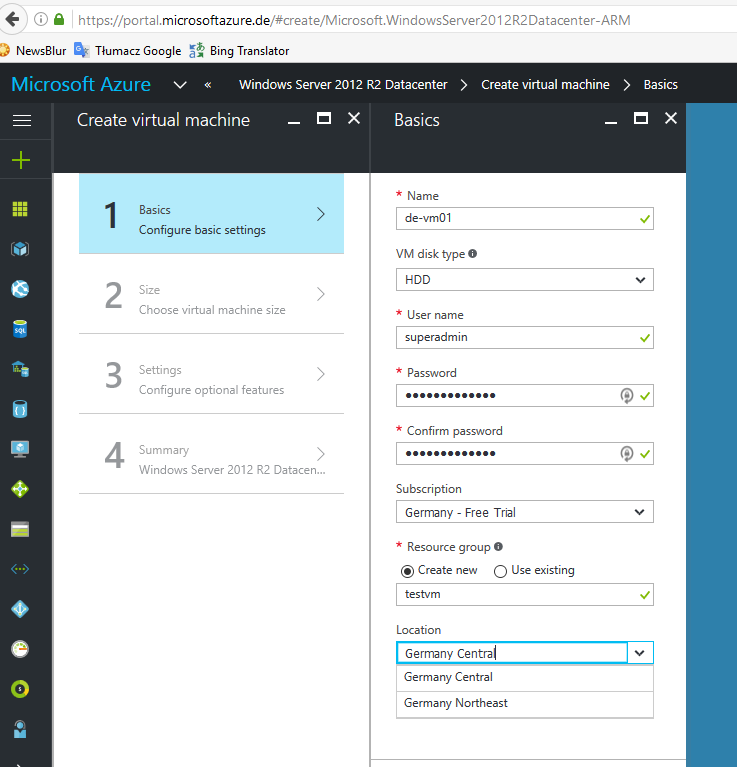Open SQL databases icon in sidebar
This screenshot has height=767, width=737.
coord(20,329)
